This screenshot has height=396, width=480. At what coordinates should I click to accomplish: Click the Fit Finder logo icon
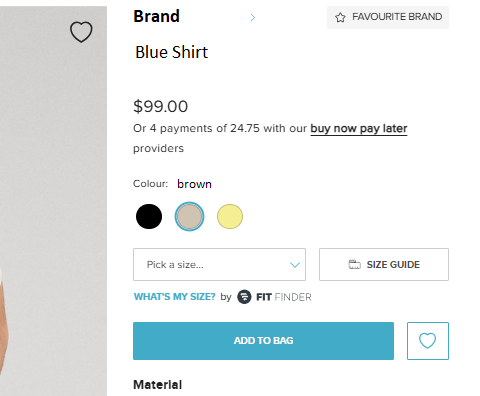(x=244, y=297)
